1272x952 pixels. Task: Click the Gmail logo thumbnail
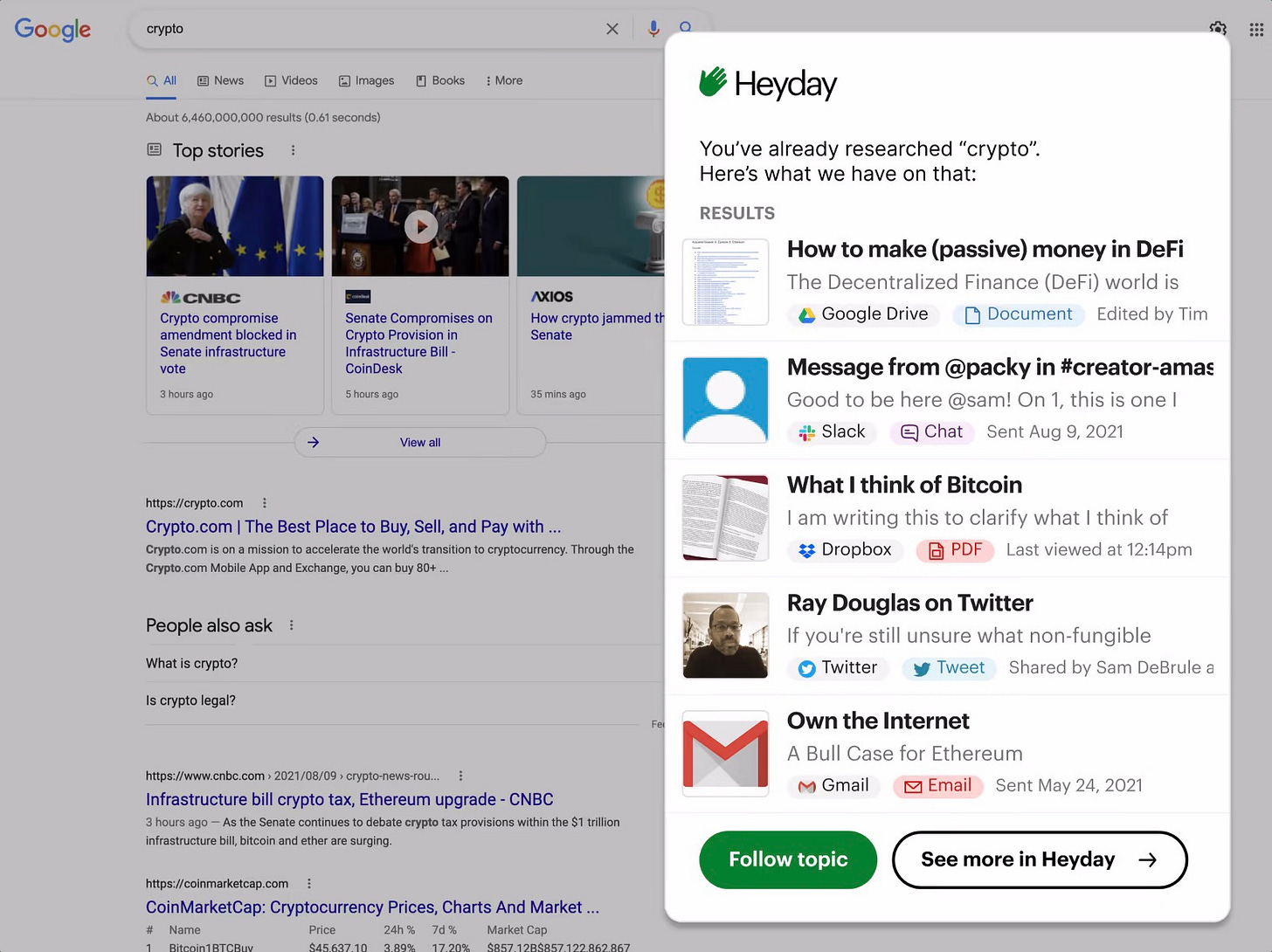coord(725,754)
